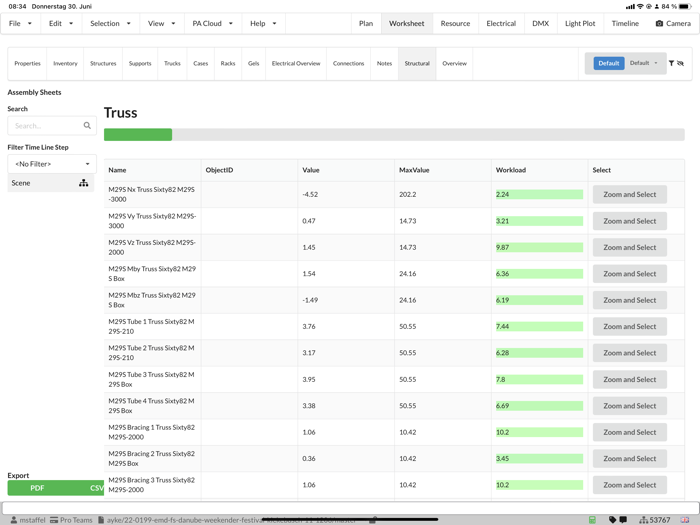Image resolution: width=700 pixels, height=525 pixels.
Task: Open the Notes worksheet tab
Action: point(384,63)
